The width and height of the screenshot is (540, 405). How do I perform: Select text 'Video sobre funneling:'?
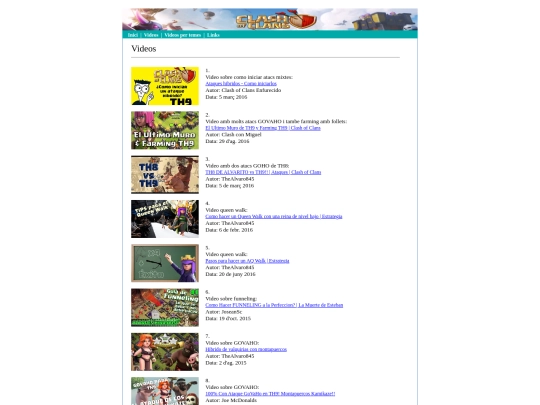point(231,299)
